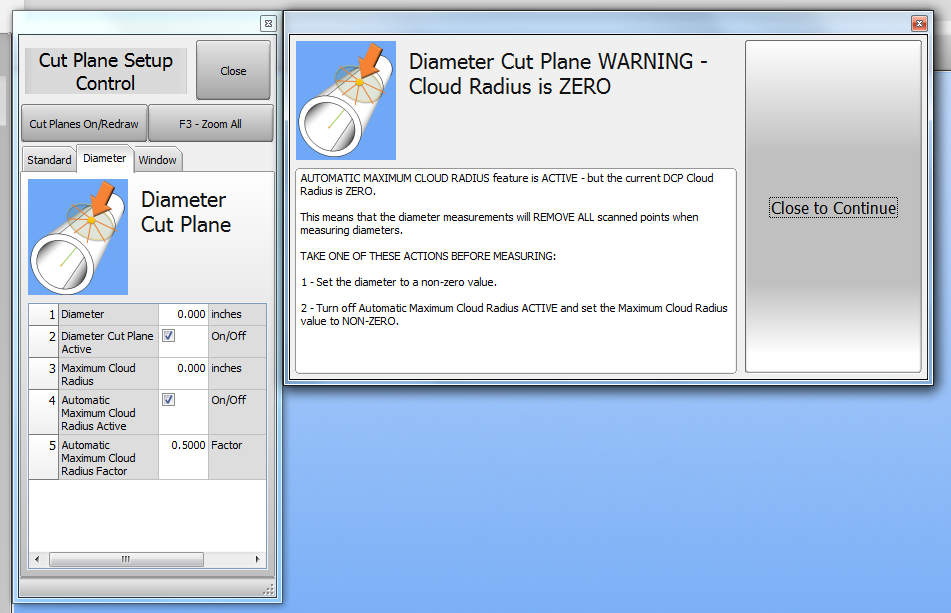Screen dimensions: 951x613
Task: Click the horizontal scrollbar right arrow
Action: point(259,560)
